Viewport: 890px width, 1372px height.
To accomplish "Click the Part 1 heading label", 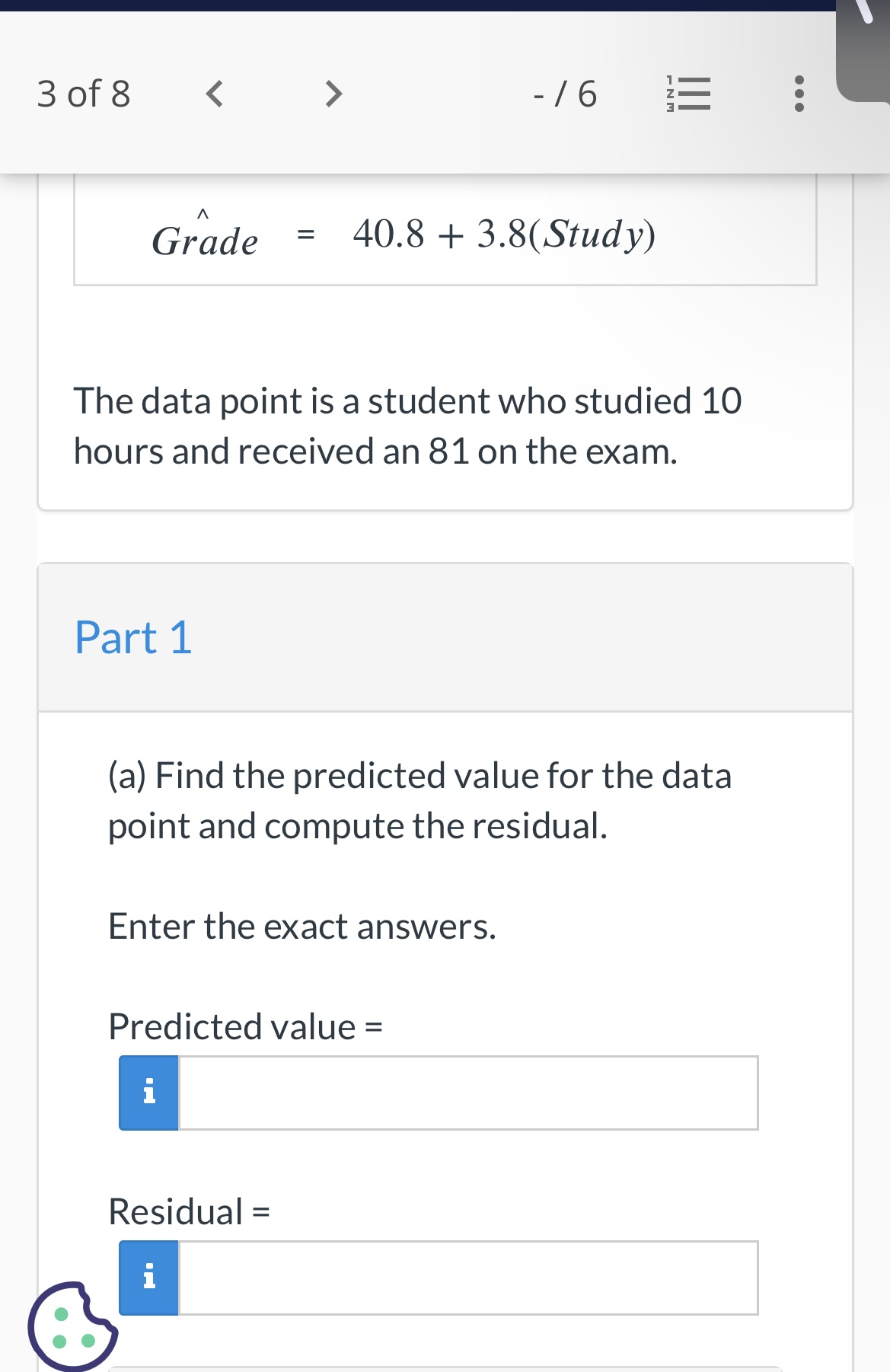I will click(134, 637).
